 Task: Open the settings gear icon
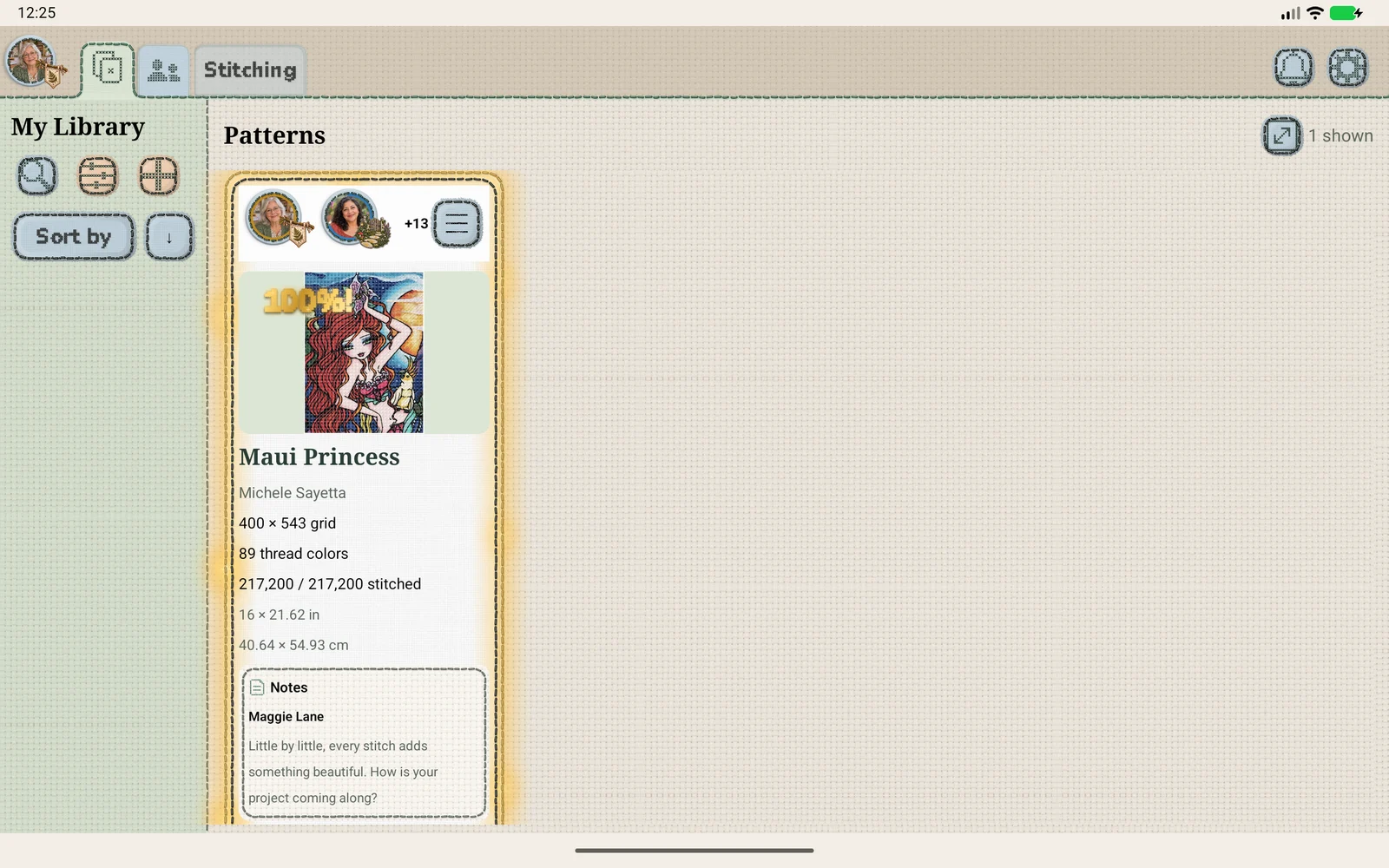click(1348, 68)
